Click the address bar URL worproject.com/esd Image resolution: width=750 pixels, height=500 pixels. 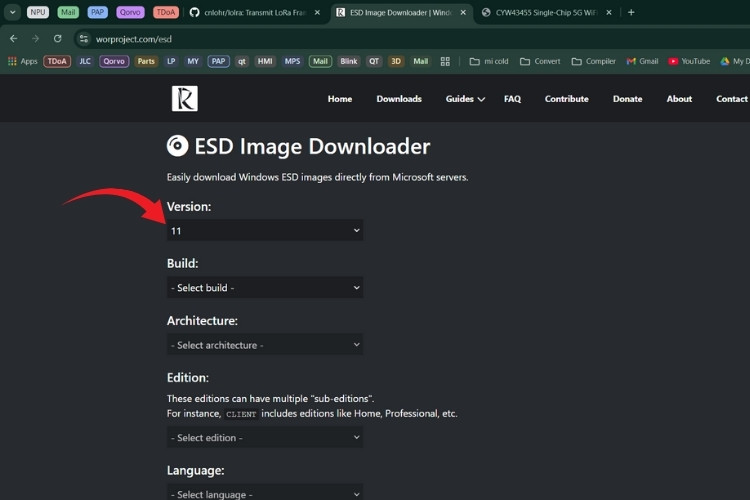133,39
